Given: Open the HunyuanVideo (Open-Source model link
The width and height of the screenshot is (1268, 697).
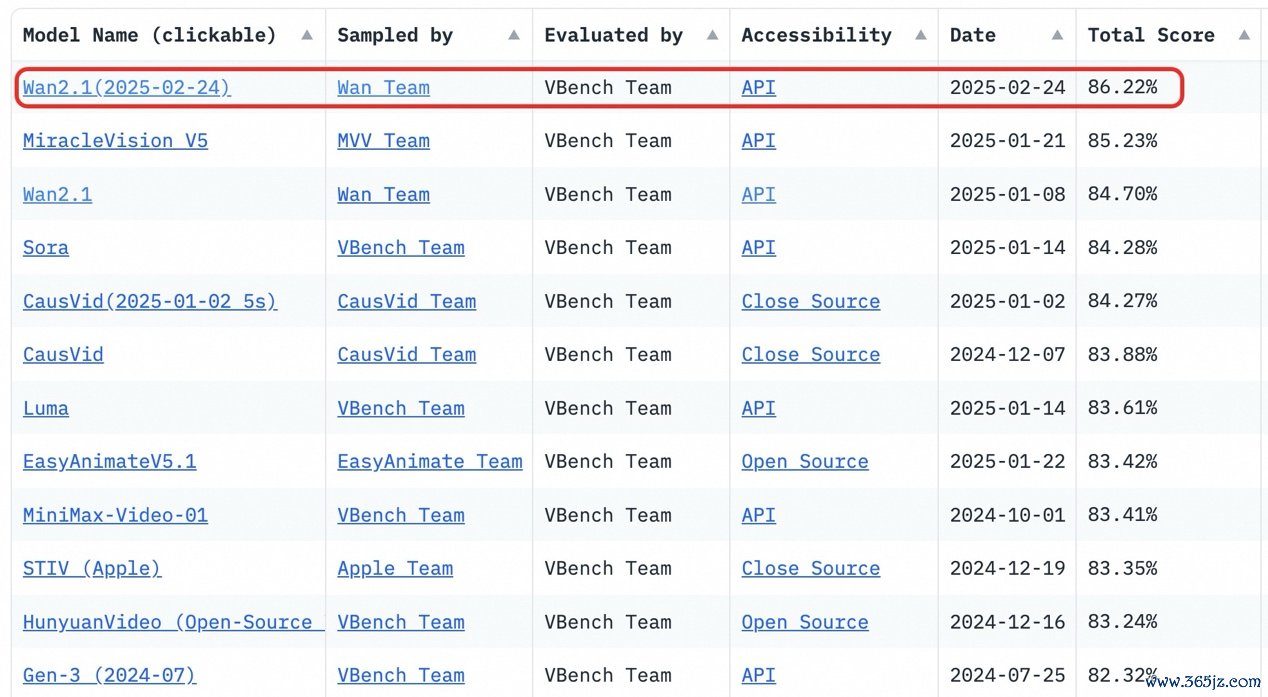Looking at the screenshot, I should click(173, 622).
